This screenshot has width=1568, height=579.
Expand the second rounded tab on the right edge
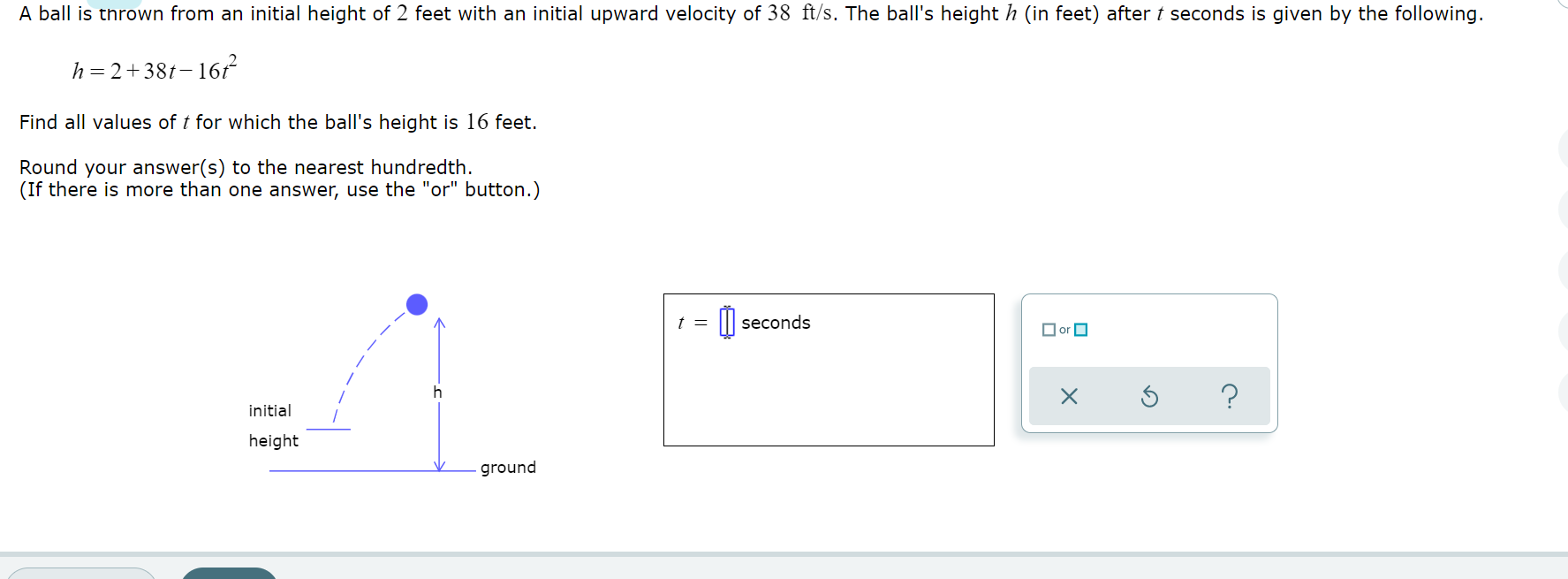tap(1564, 210)
